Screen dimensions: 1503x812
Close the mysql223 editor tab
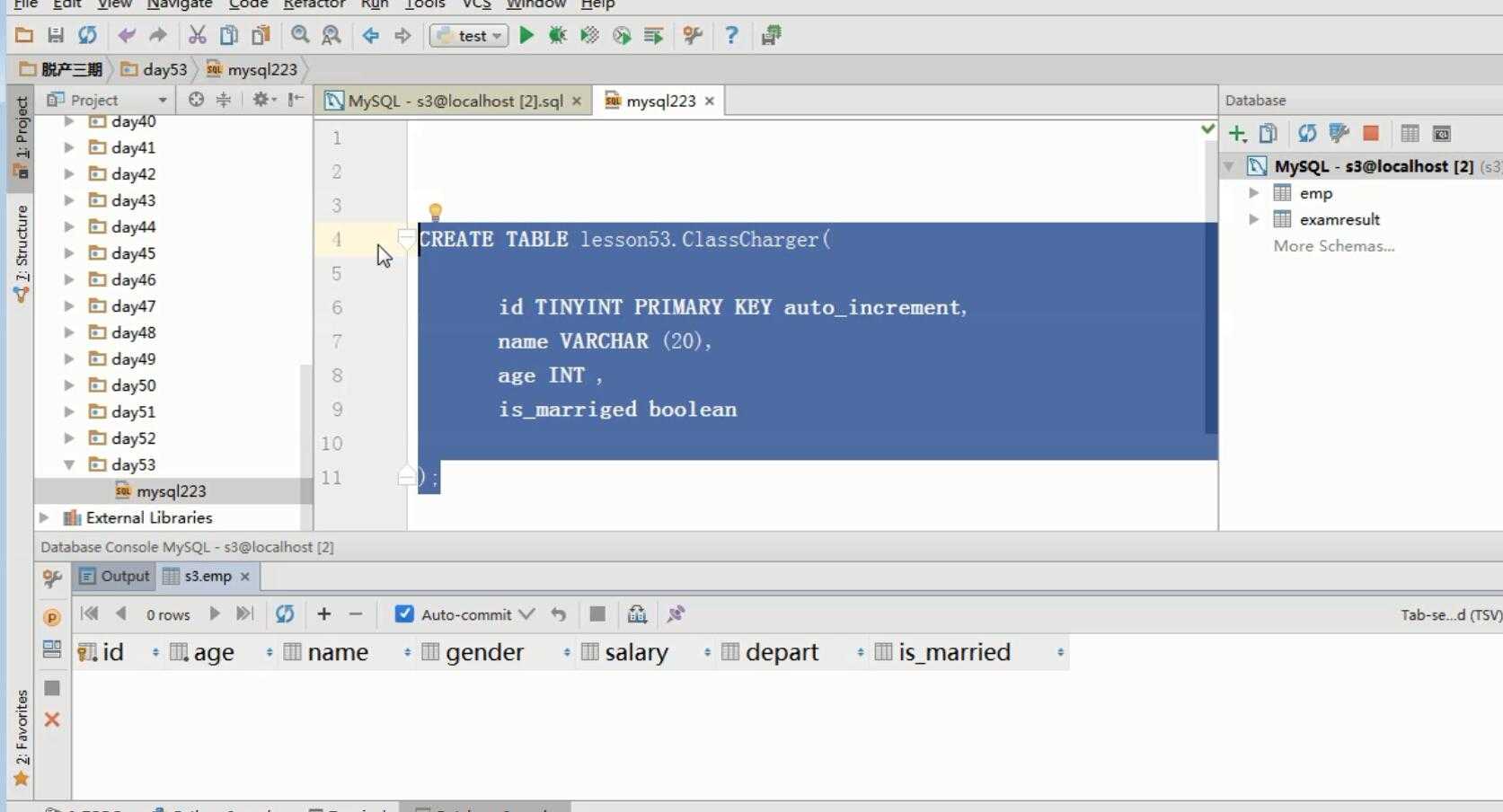coord(710,101)
